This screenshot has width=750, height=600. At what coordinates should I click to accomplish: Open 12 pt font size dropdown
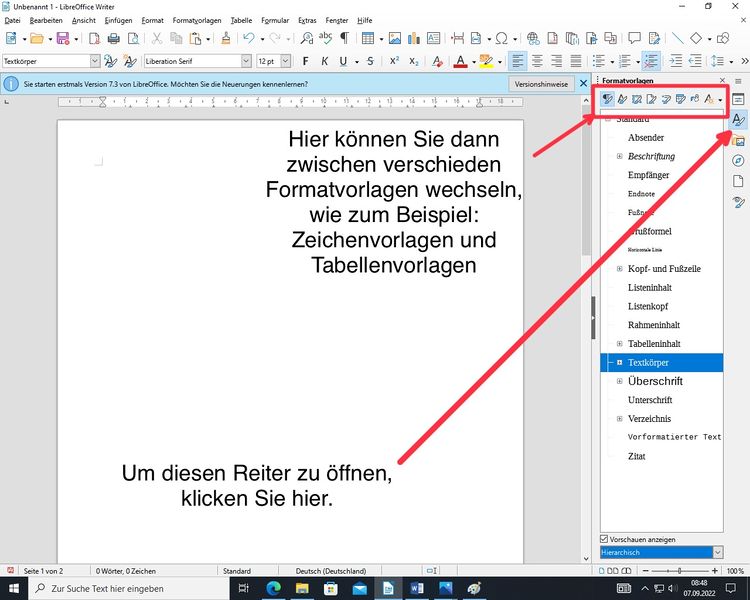286,61
